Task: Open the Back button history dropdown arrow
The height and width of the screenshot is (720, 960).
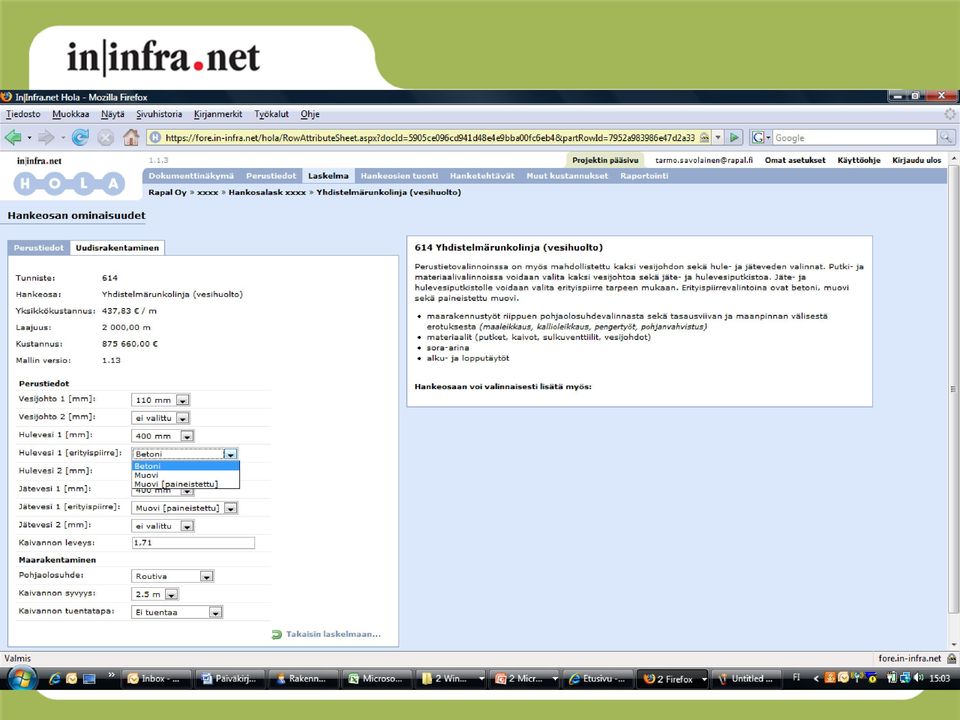Action: [29, 138]
